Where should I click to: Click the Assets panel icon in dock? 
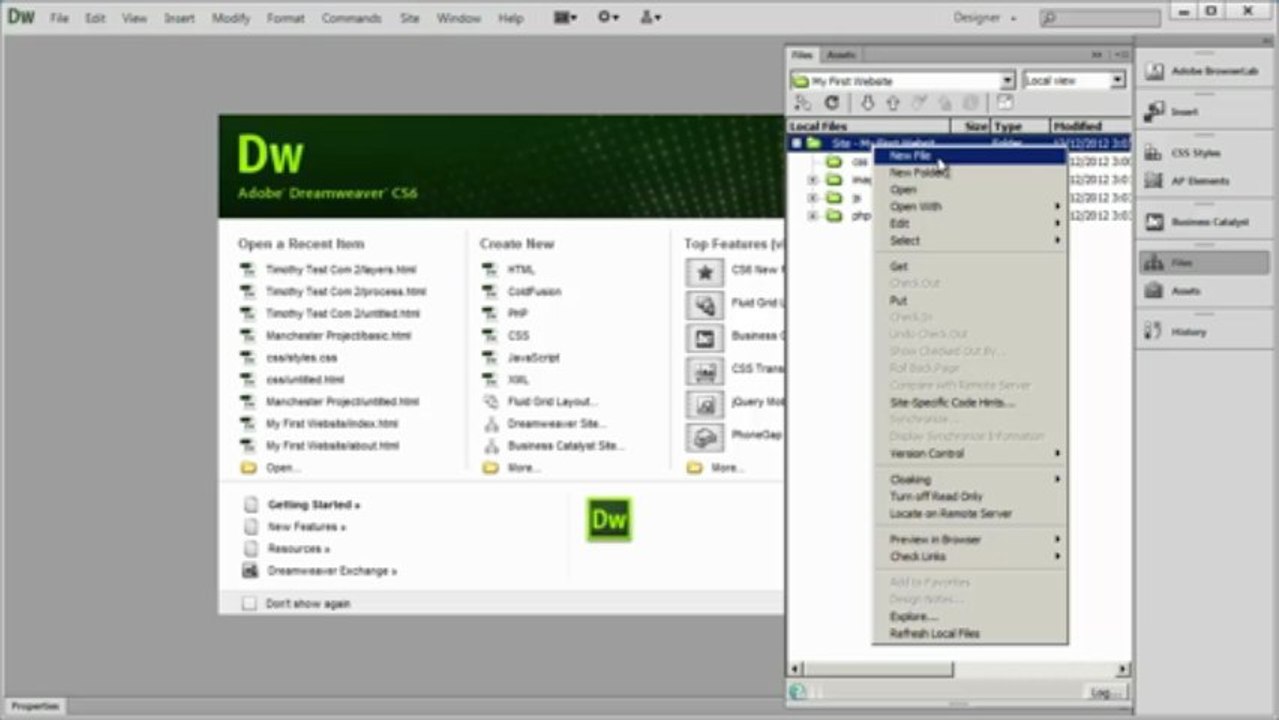point(1154,291)
